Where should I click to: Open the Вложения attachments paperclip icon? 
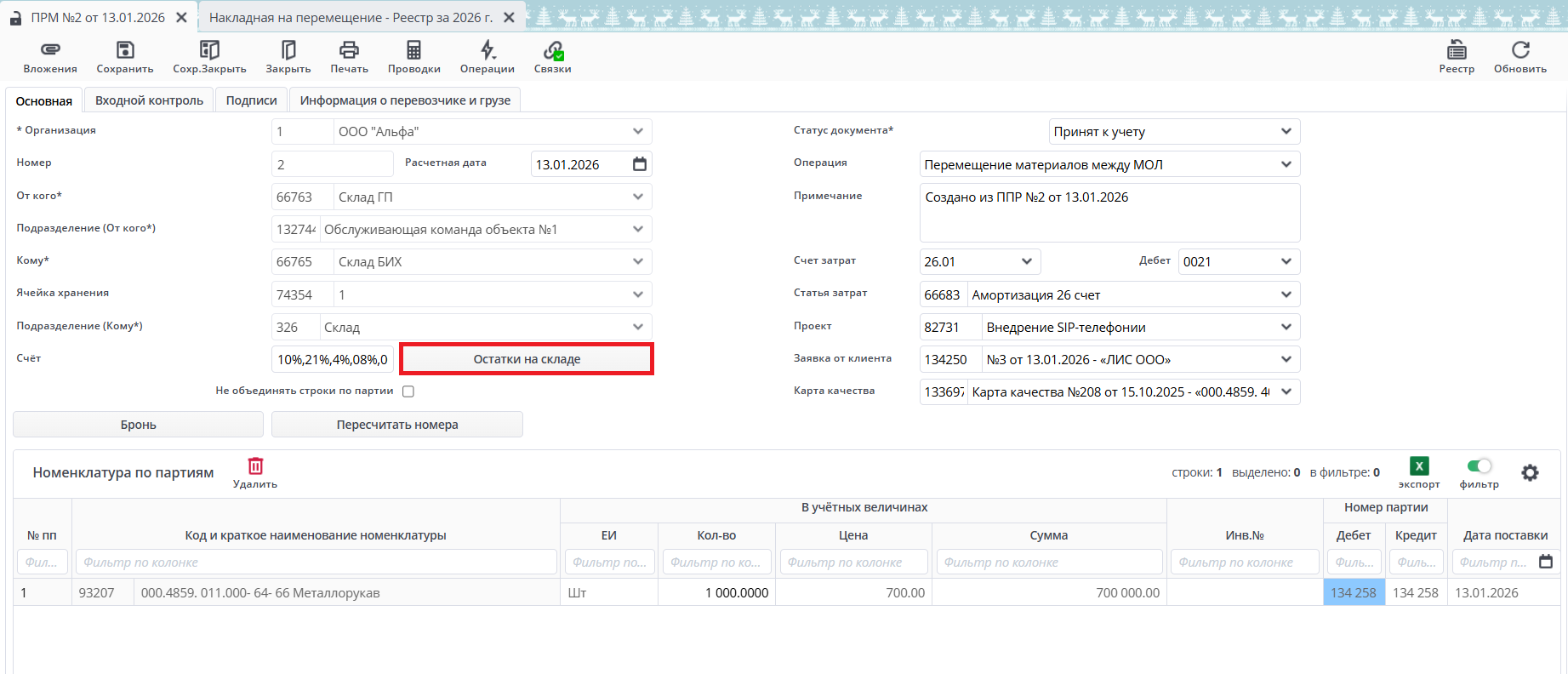pyautogui.click(x=50, y=50)
